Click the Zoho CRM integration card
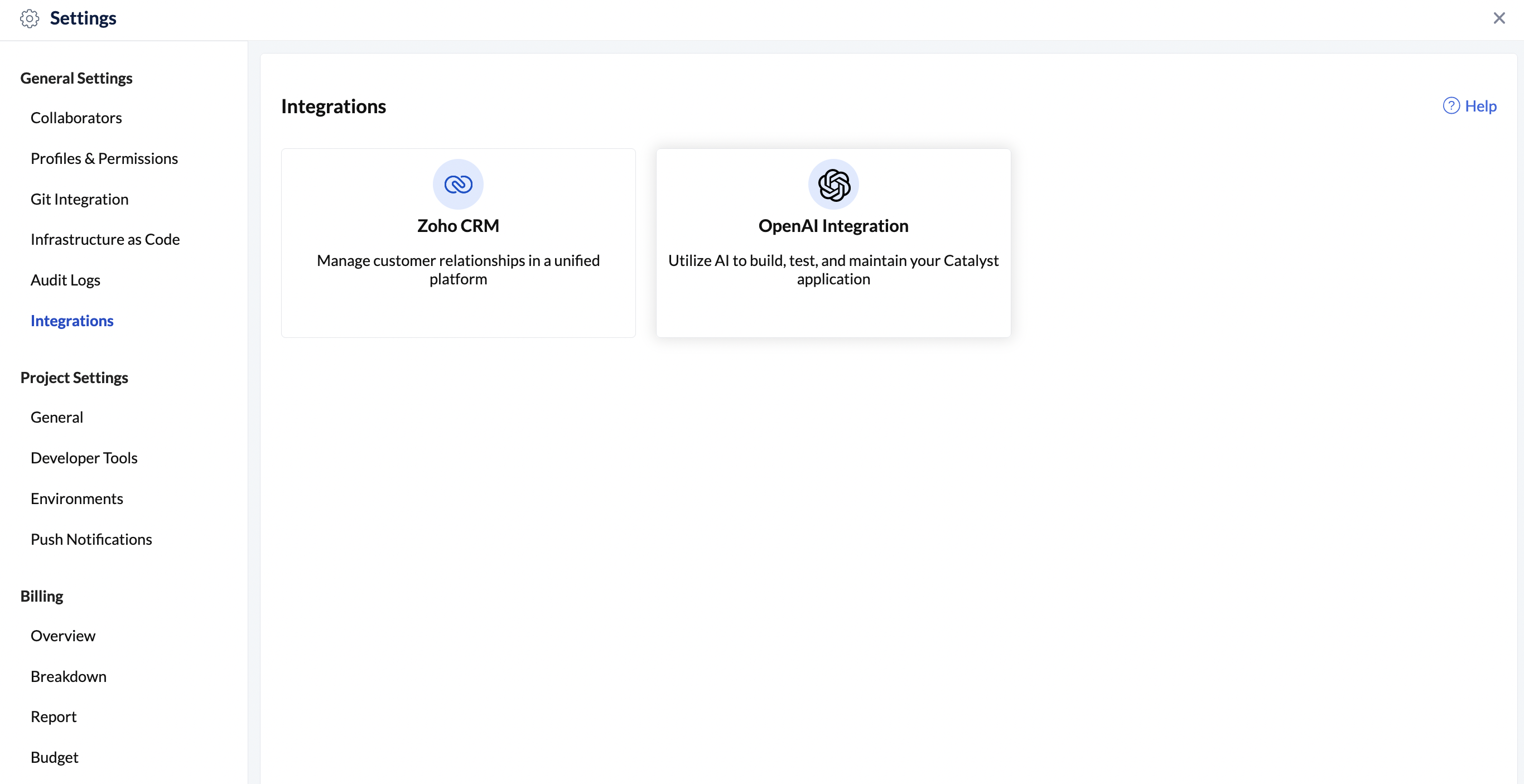The width and height of the screenshot is (1524, 784). click(x=458, y=243)
